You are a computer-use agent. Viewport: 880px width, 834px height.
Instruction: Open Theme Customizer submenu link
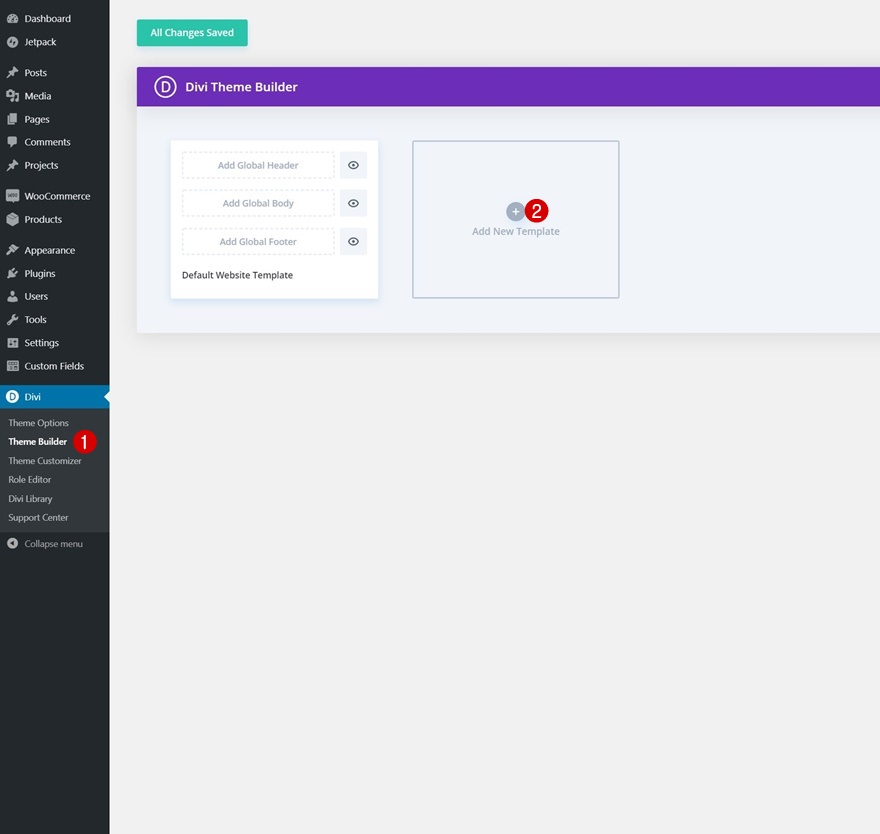pos(45,461)
